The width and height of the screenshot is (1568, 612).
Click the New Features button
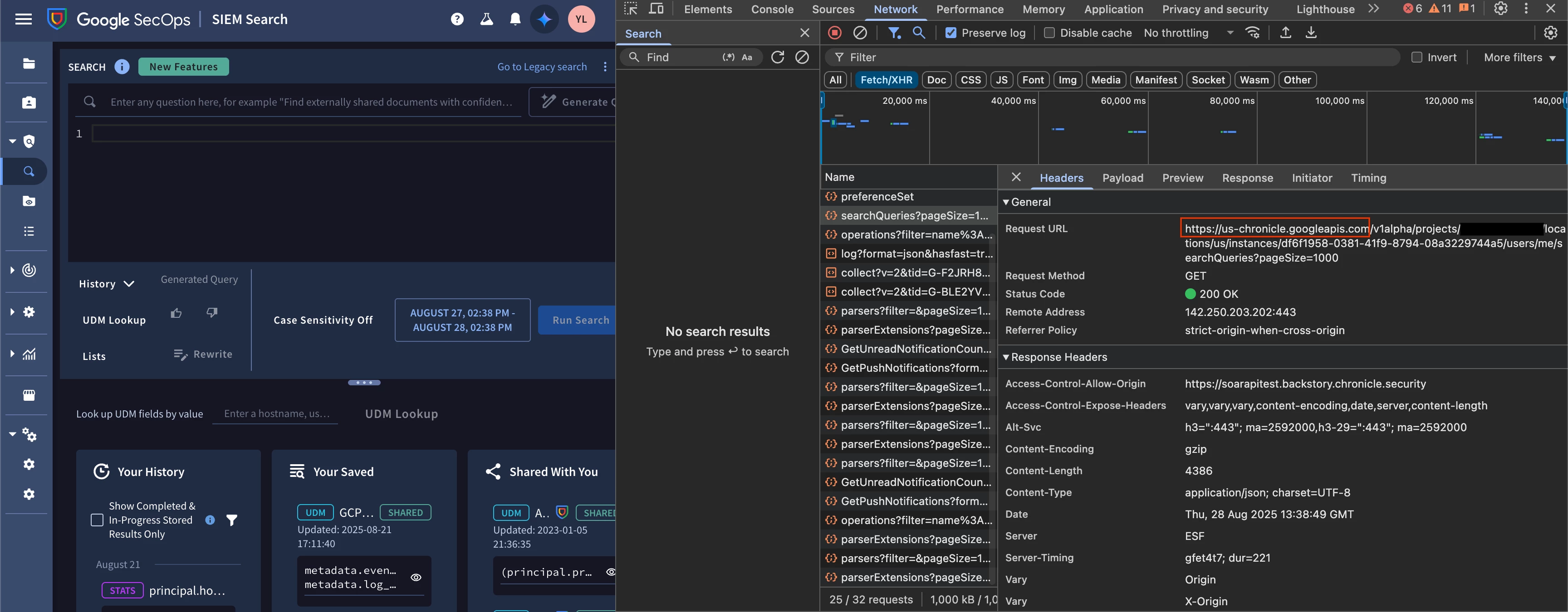[x=183, y=67]
